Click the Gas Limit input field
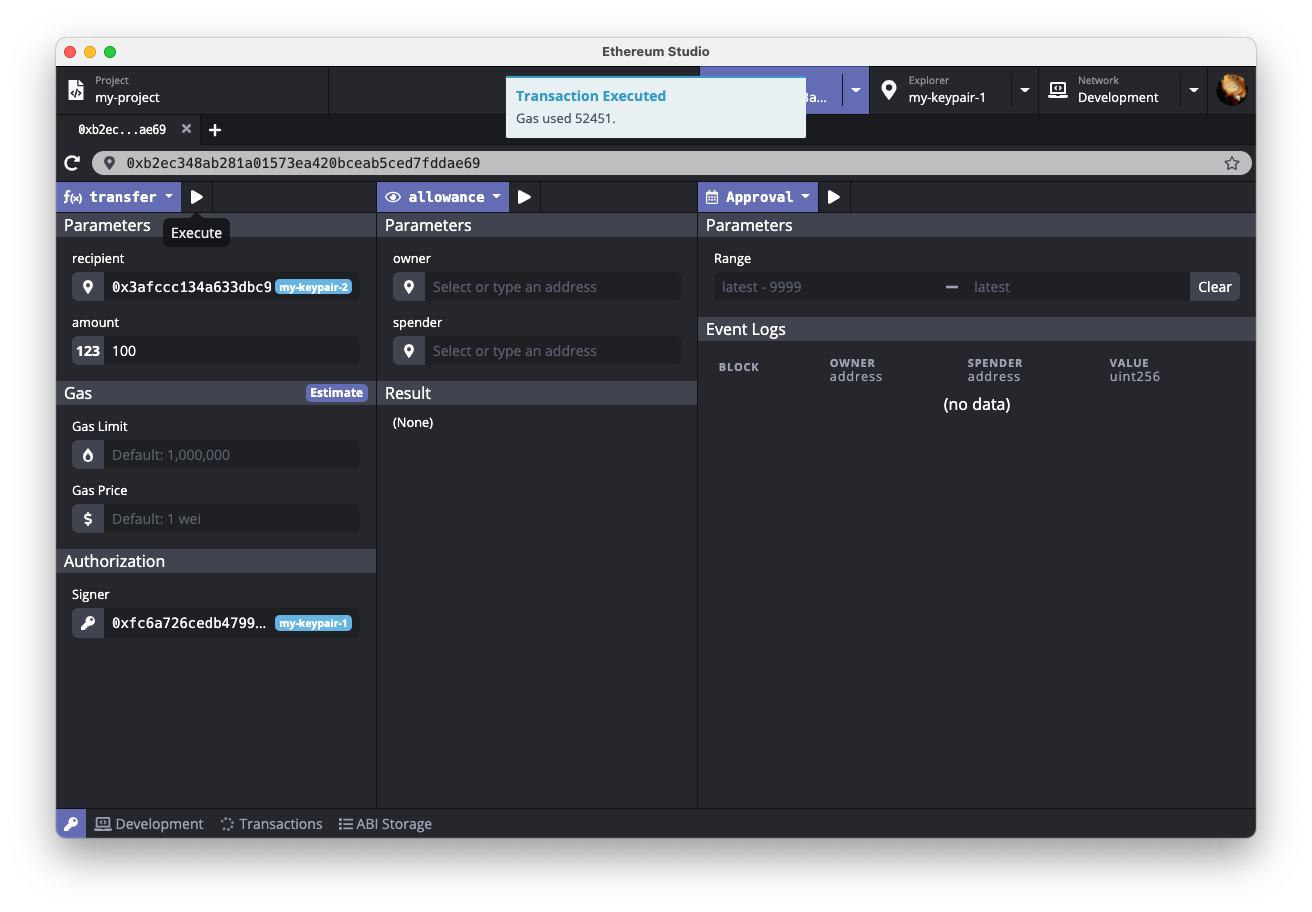Viewport: 1312px width, 912px height. [x=232, y=455]
